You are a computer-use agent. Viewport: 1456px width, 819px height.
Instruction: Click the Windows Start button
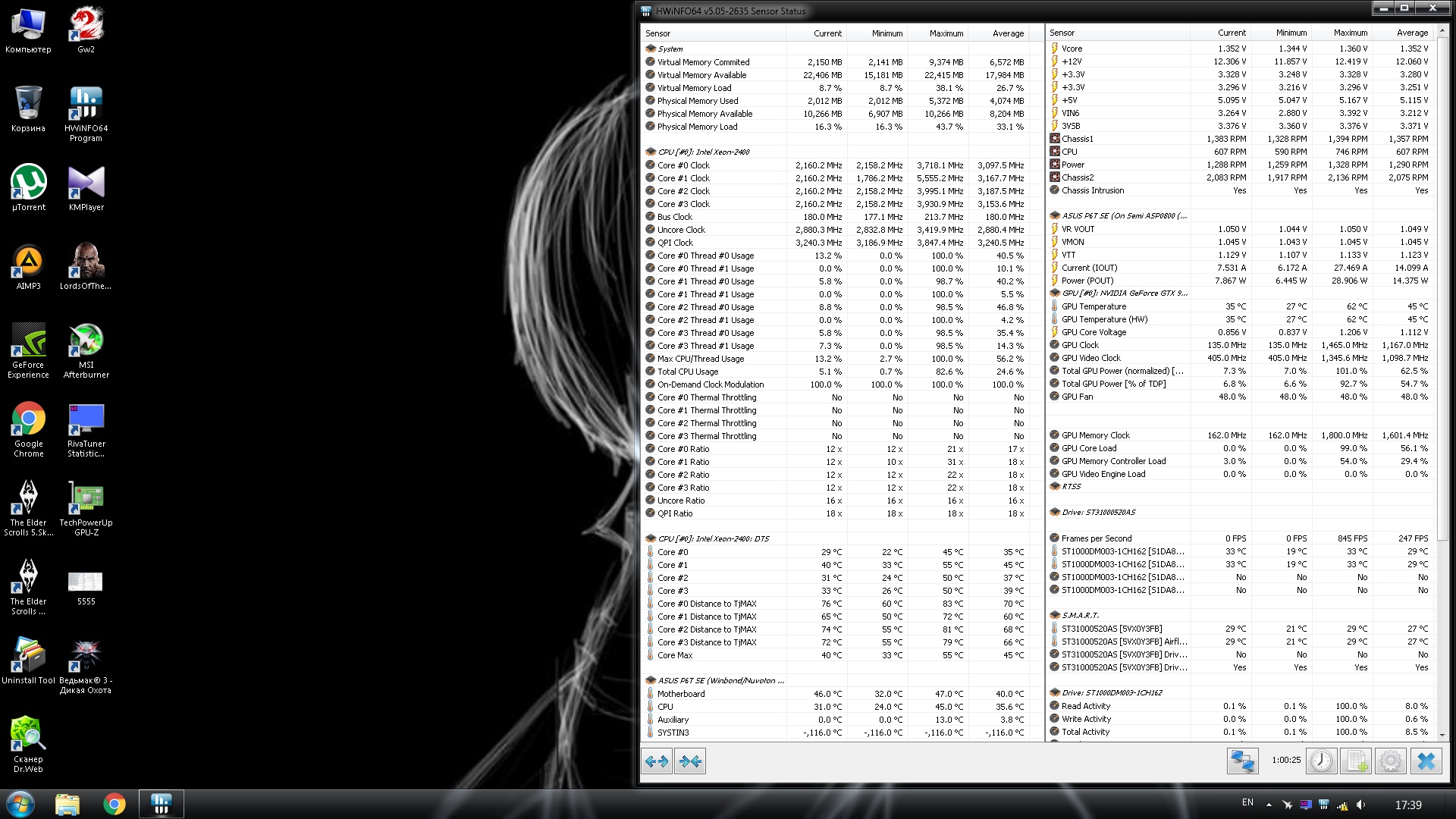pyautogui.click(x=20, y=804)
